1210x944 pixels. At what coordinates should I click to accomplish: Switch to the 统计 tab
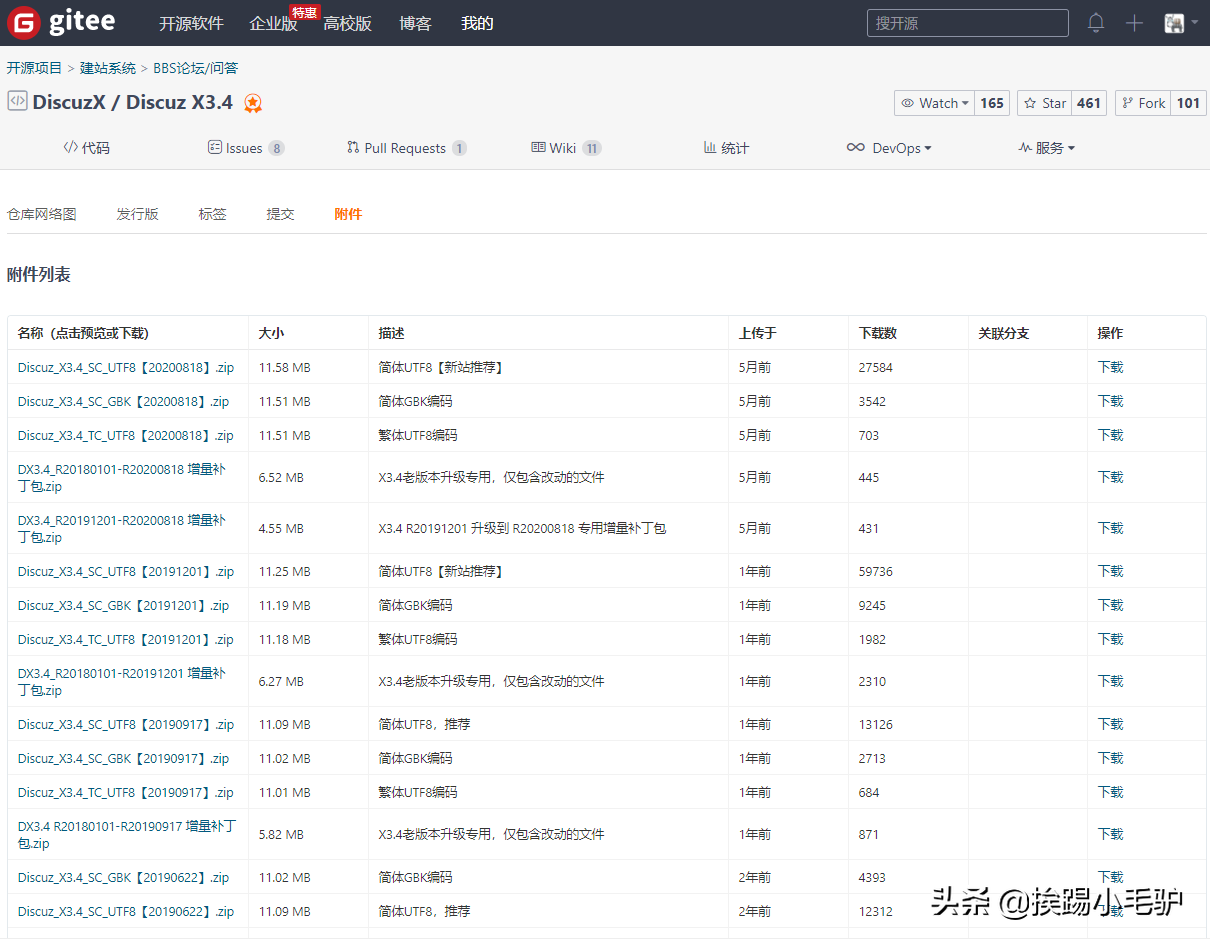726,148
